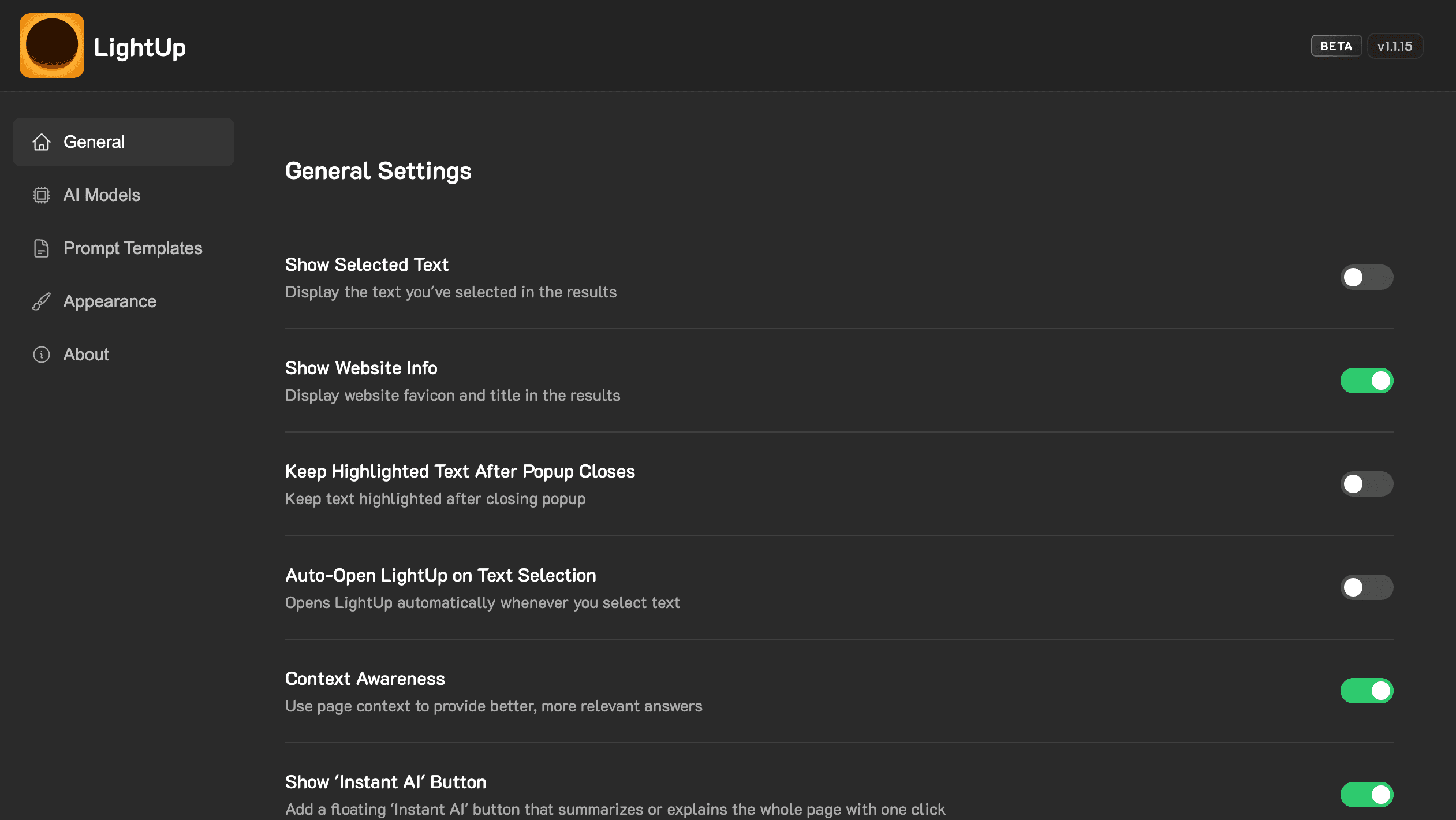Image resolution: width=1456 pixels, height=820 pixels.
Task: Enable Auto-Open LightUp on Text Selection
Action: (1367, 587)
